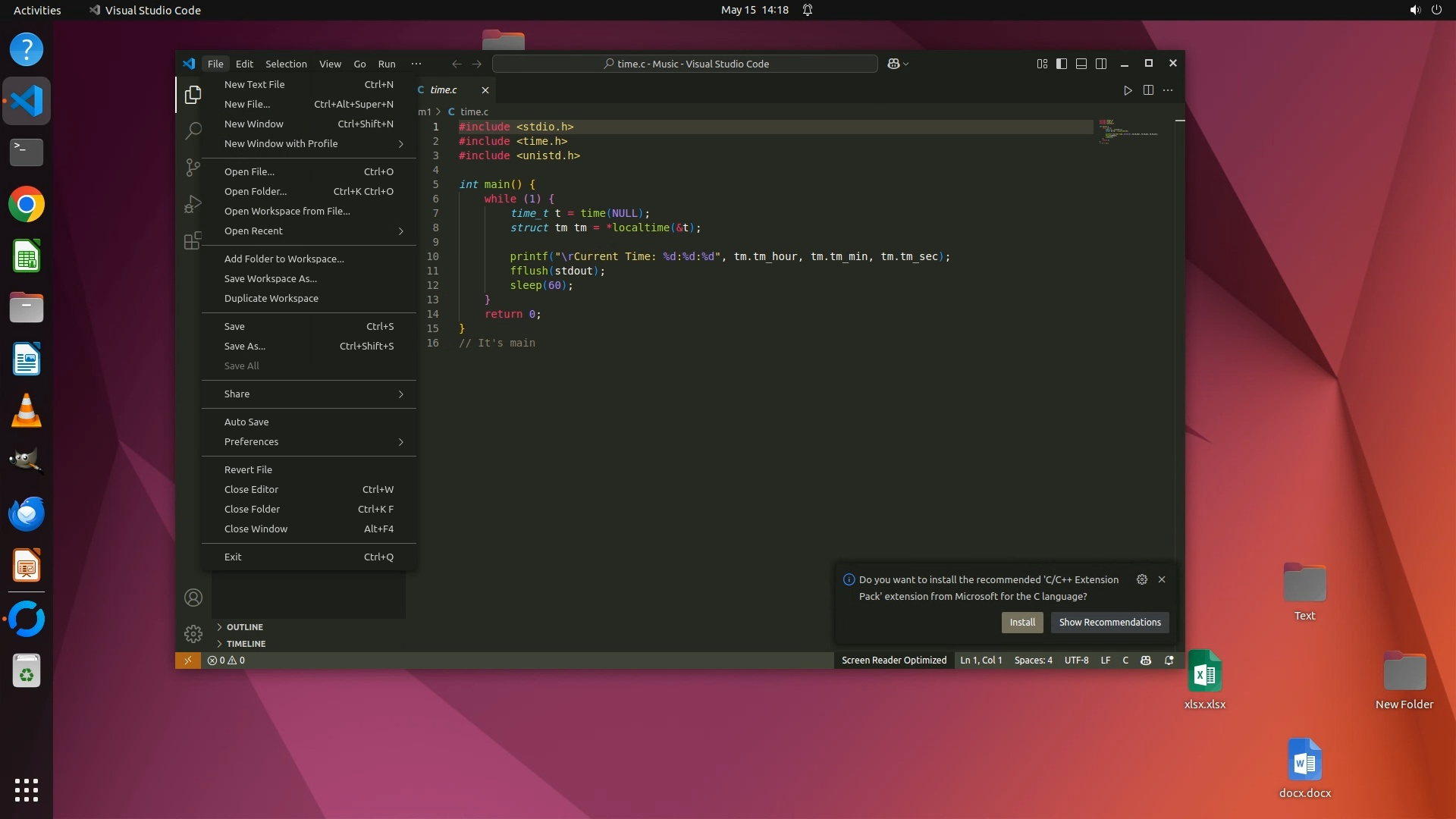Open the Run and Debug view
The height and width of the screenshot is (819, 1456).
click(193, 204)
